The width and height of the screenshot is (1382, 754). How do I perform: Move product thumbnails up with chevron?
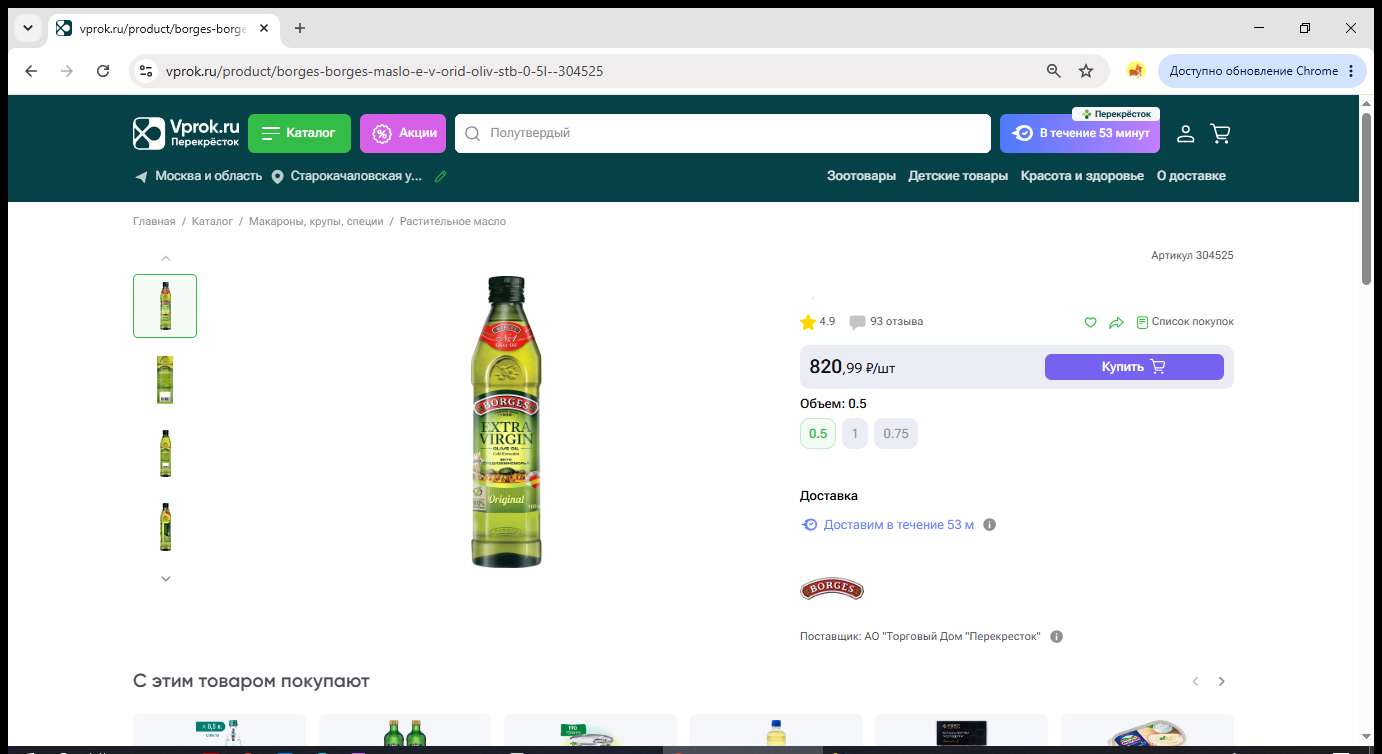(x=166, y=258)
